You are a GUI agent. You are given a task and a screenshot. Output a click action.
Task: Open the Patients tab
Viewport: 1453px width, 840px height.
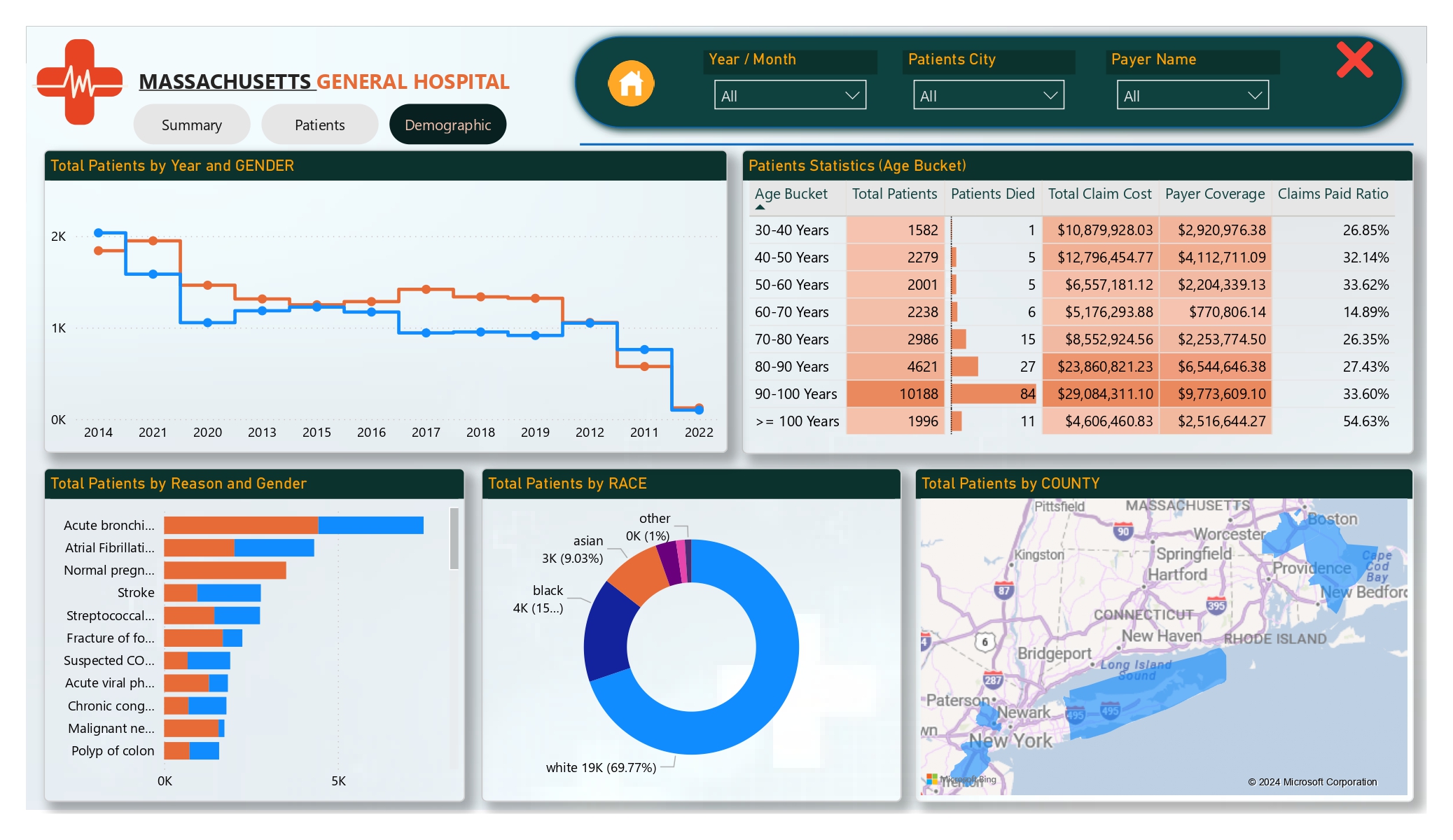320,125
